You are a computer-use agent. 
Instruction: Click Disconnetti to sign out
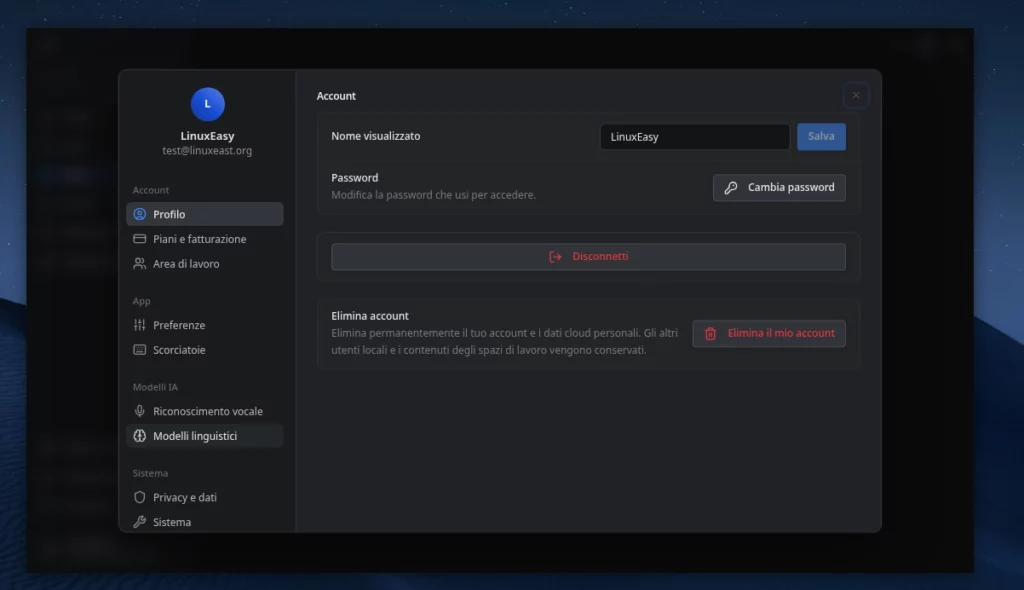pos(588,257)
